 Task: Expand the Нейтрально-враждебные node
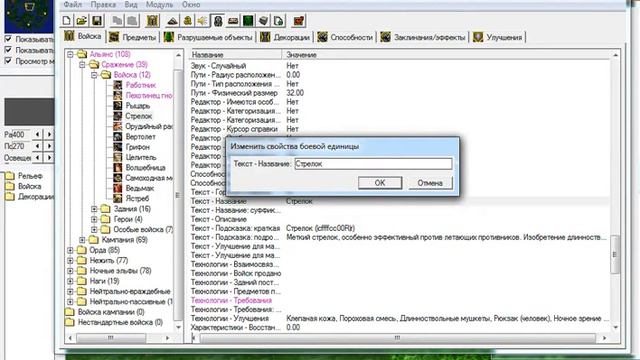(x=70, y=291)
